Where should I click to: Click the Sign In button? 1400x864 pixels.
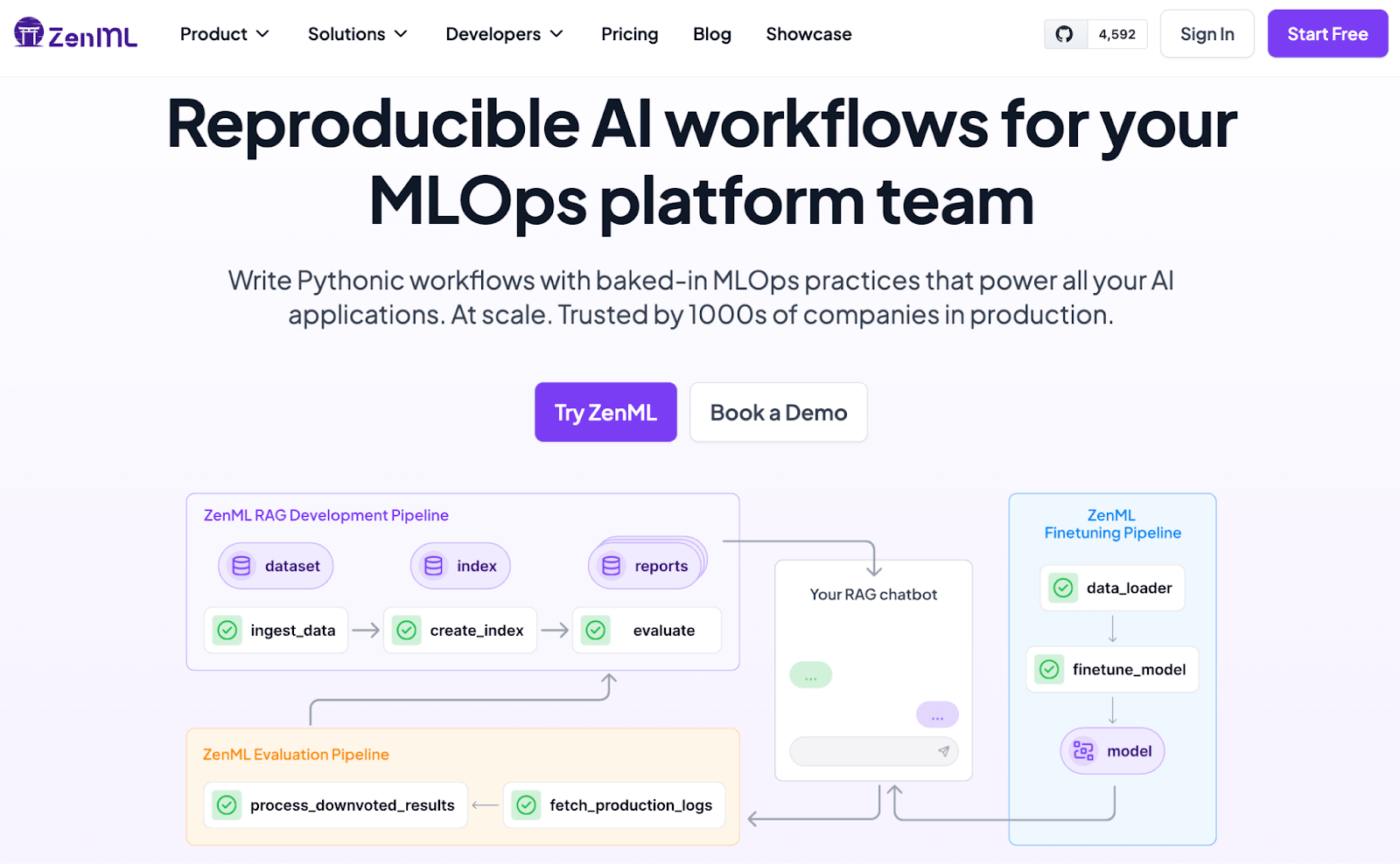tap(1207, 34)
